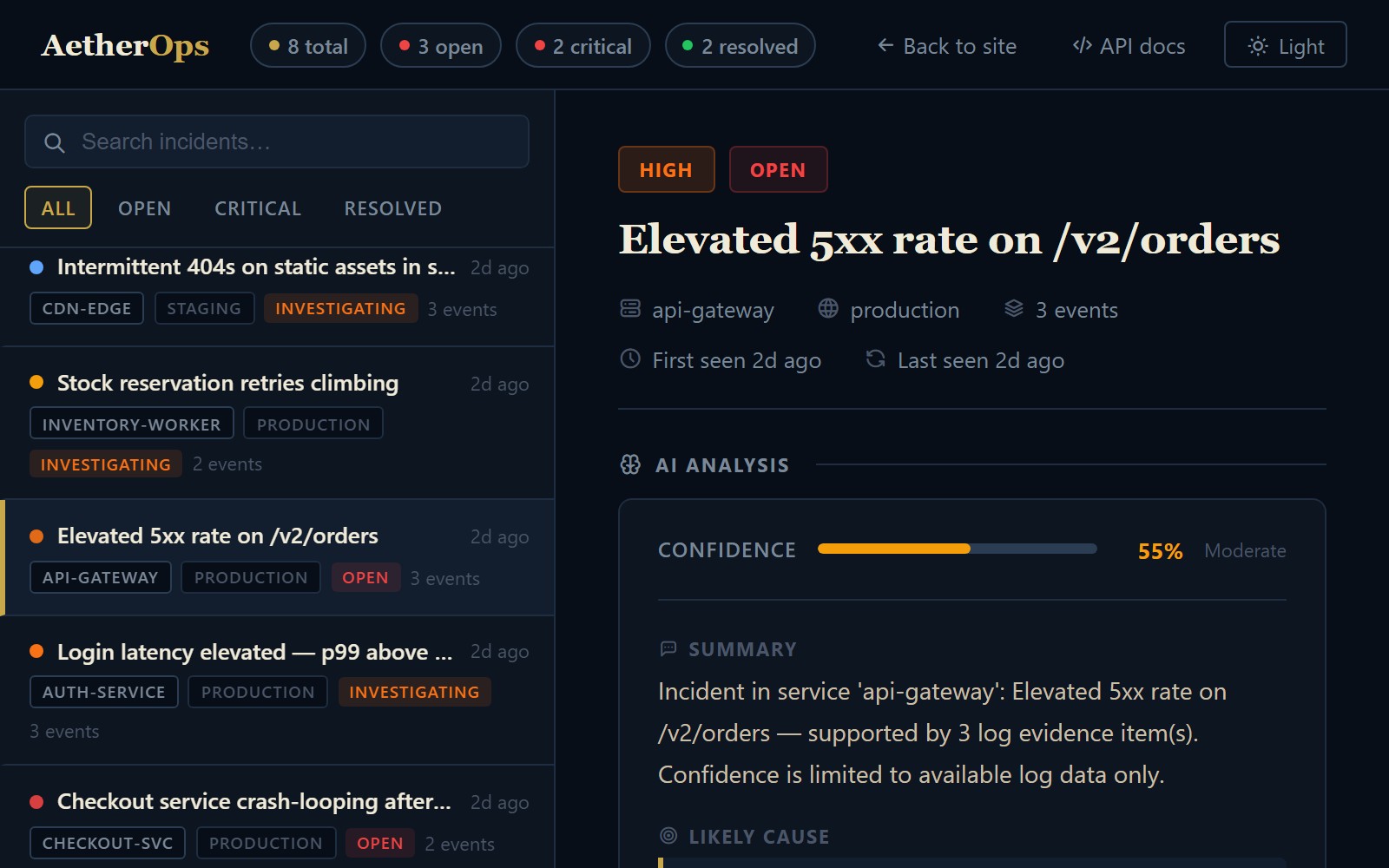The image size is (1389, 868).
Task: Click the layers icon beside 3 events
Action: tap(1014, 308)
